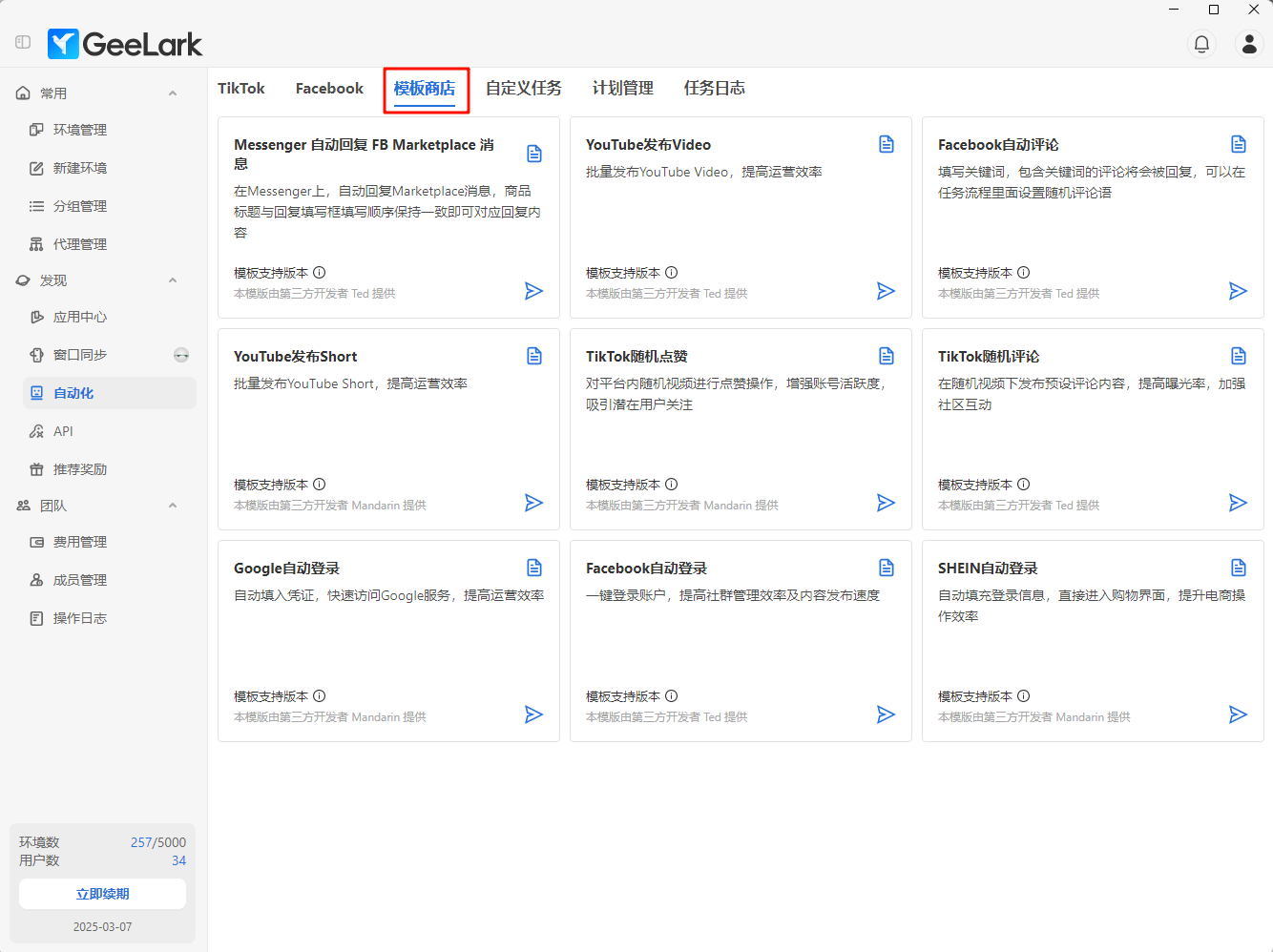
Task: Click the notification bell icon
Action: (x=1201, y=44)
